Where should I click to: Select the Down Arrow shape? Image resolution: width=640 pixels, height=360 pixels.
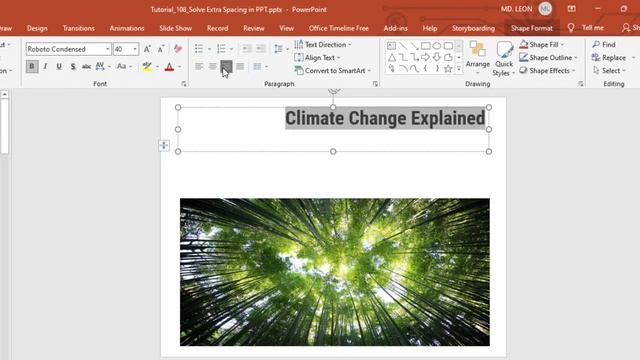pos(437,57)
